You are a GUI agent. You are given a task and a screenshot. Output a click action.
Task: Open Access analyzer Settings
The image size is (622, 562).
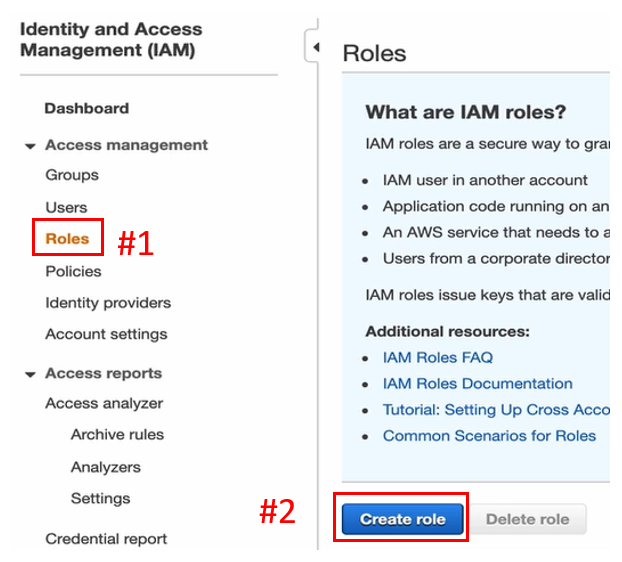pos(100,498)
